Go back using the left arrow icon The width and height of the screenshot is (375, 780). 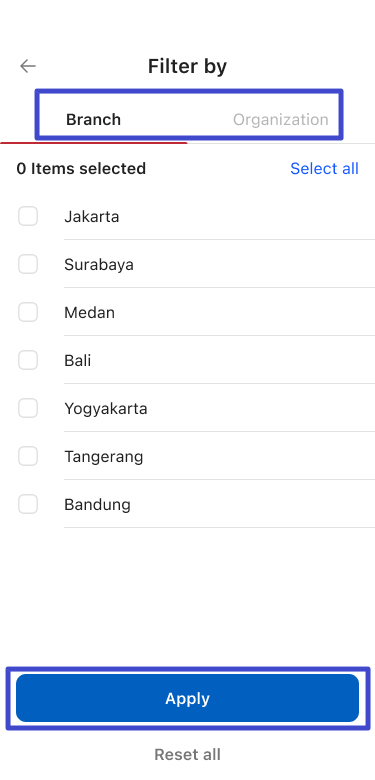28,66
